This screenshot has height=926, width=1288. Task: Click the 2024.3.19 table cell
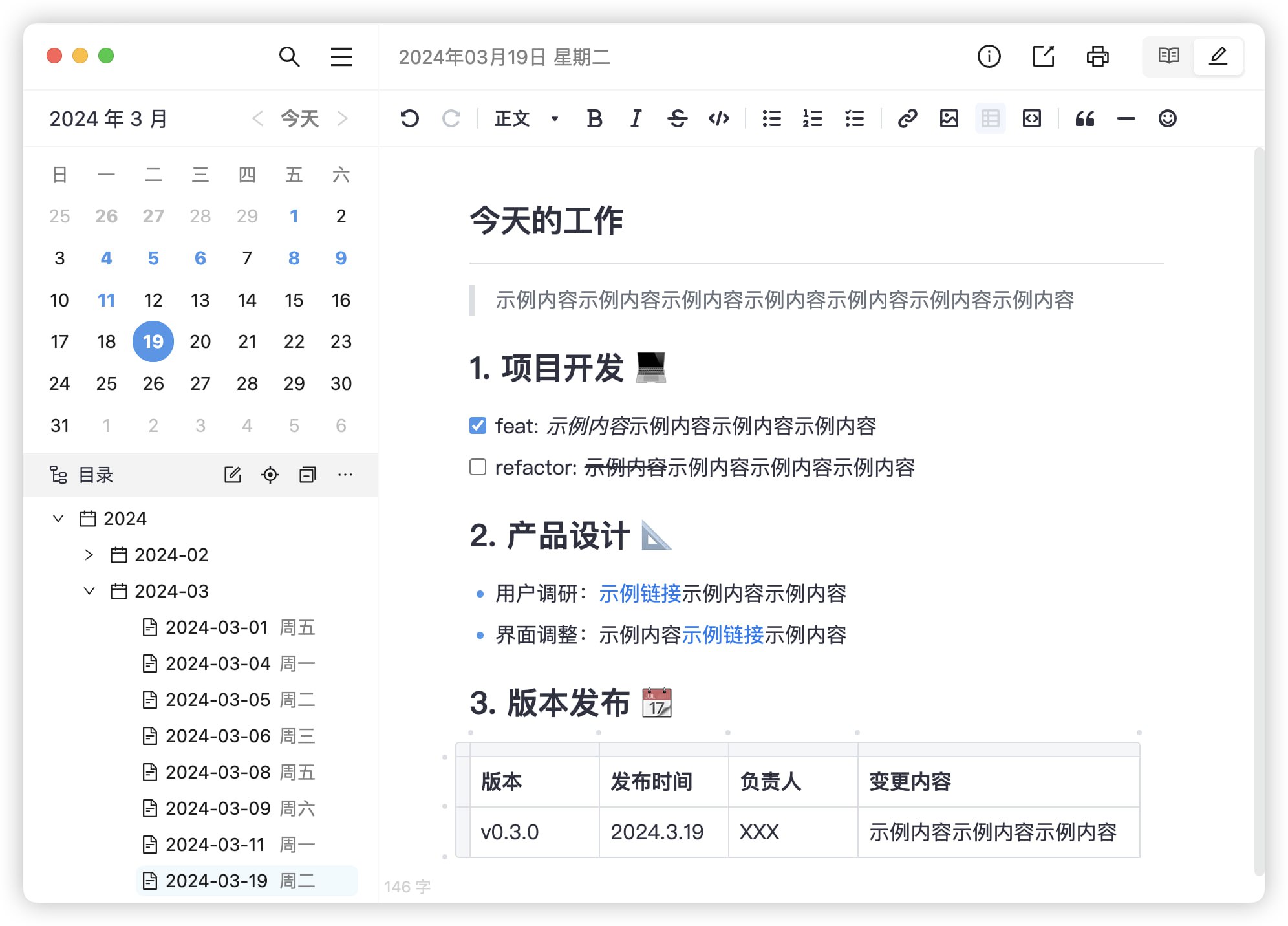click(664, 832)
